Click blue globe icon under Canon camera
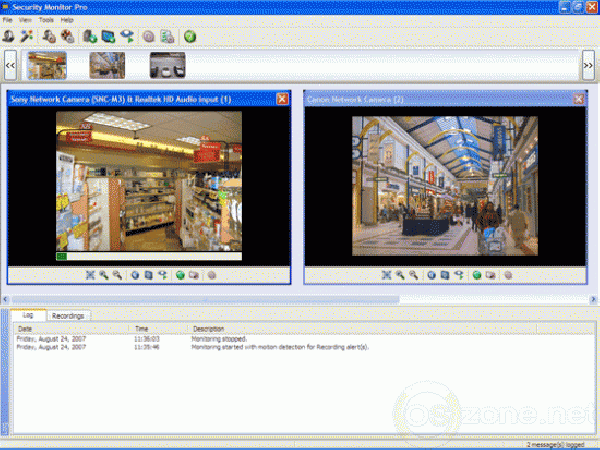Viewport: 600px width, 450px height. [431, 275]
